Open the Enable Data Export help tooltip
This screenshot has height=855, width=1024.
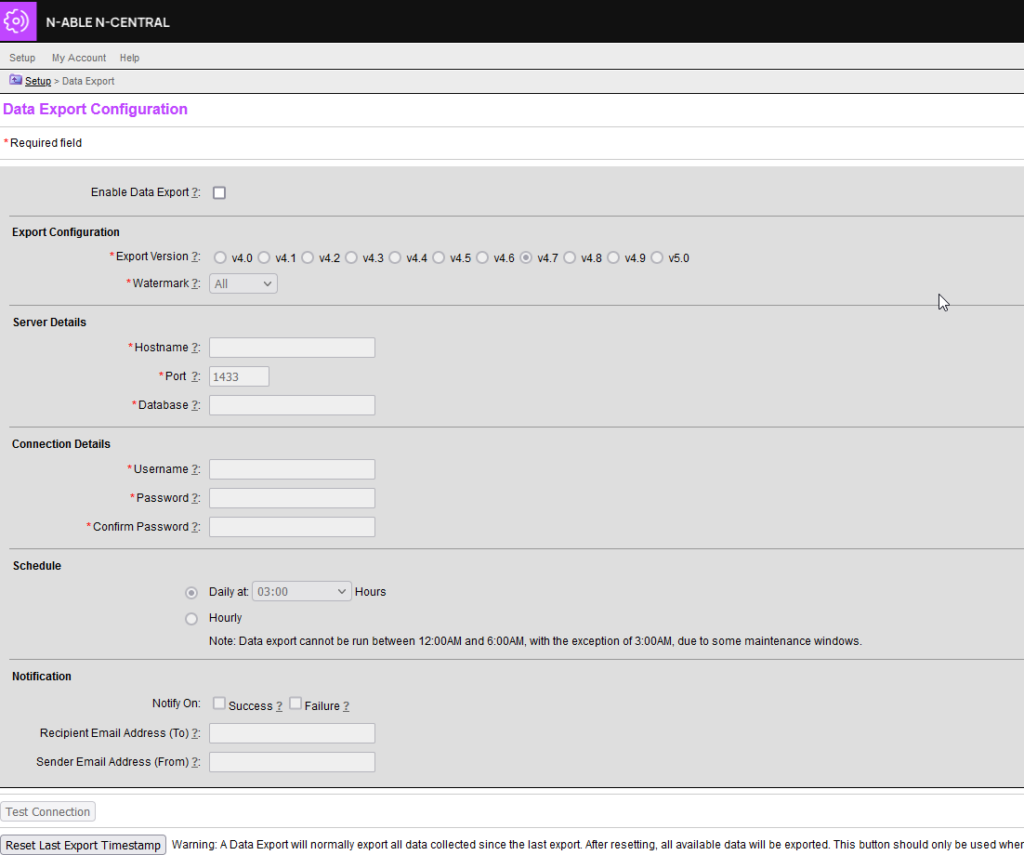coord(195,193)
